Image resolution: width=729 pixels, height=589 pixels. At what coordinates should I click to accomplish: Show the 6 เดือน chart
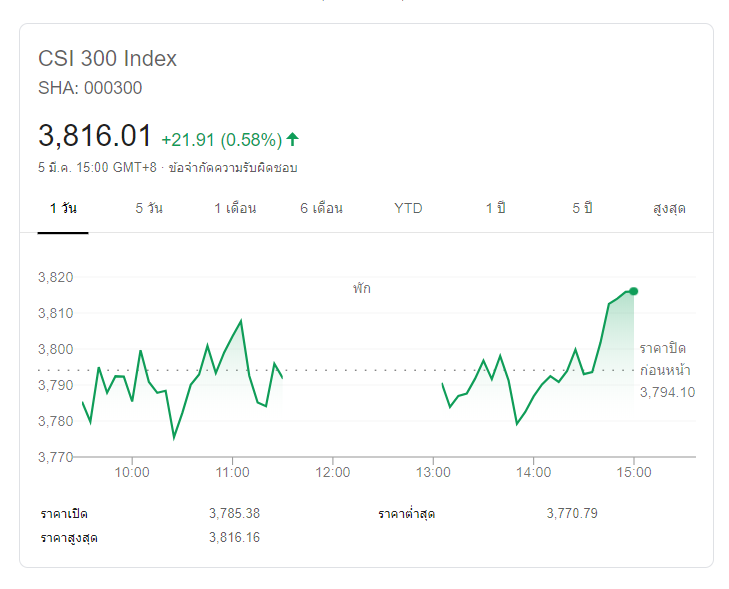coord(321,209)
